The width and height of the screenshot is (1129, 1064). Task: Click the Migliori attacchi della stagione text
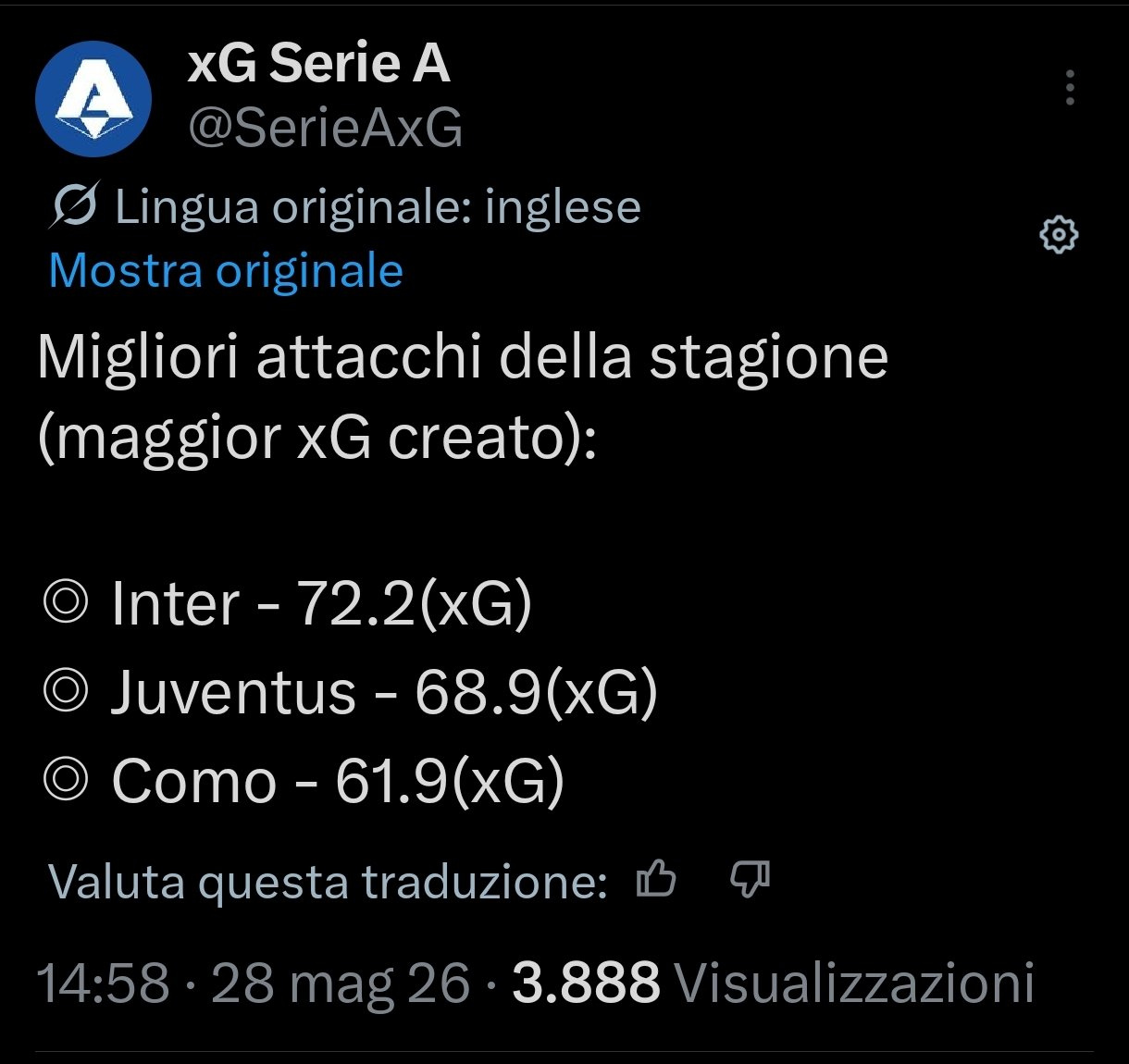(x=463, y=357)
